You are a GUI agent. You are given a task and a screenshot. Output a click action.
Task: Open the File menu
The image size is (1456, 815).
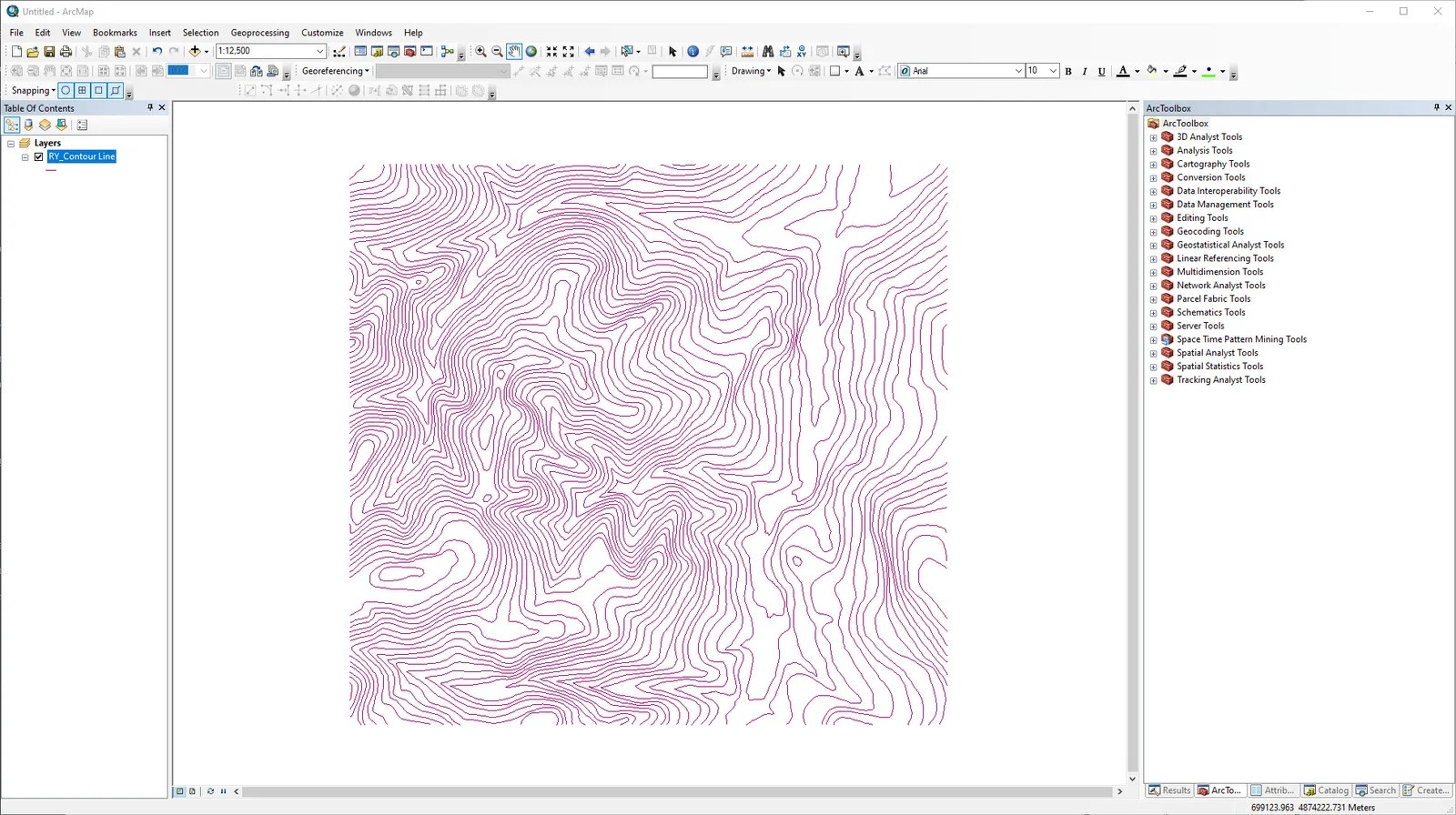(x=16, y=32)
